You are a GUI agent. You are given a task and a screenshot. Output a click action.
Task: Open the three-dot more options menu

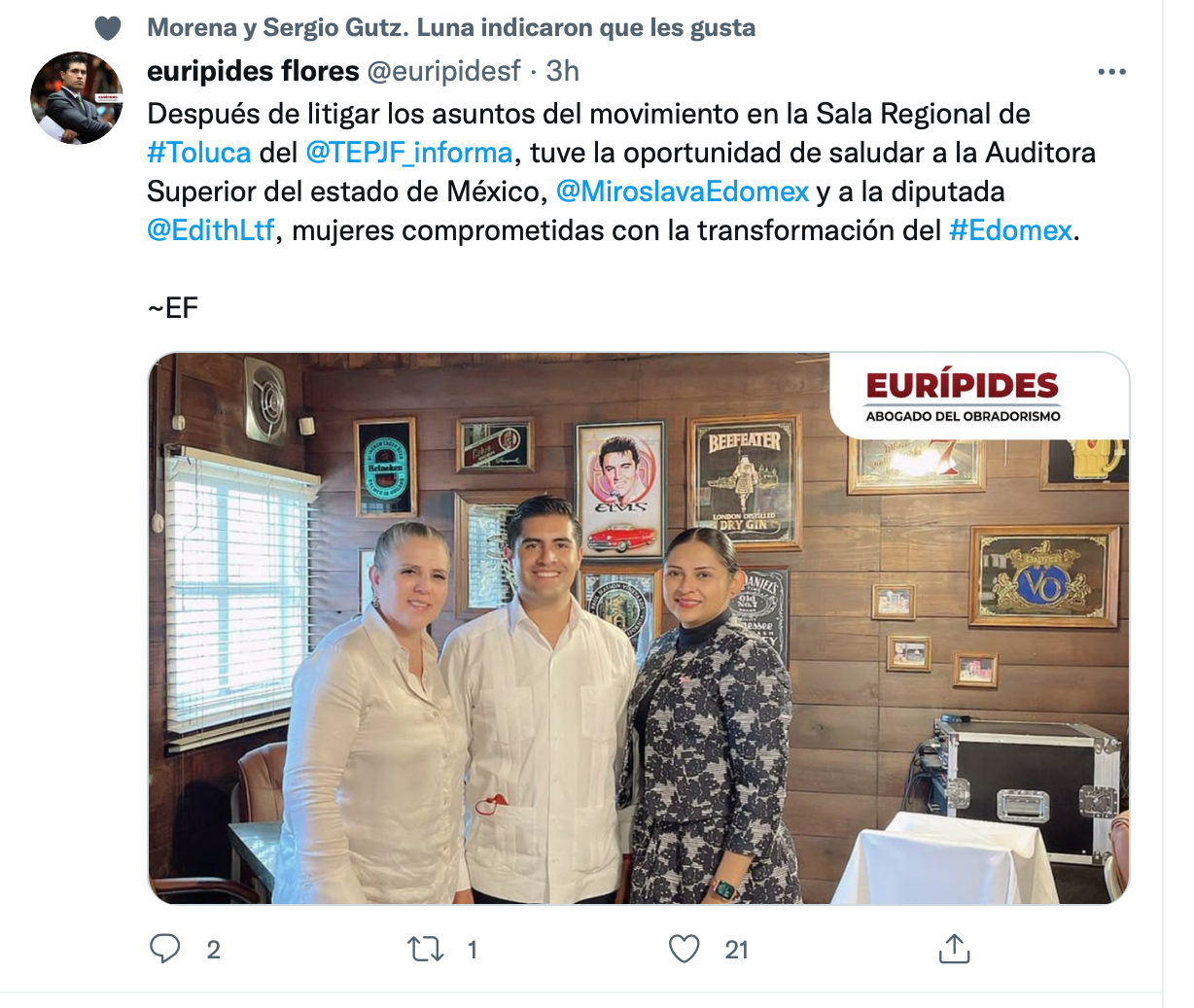1111,72
